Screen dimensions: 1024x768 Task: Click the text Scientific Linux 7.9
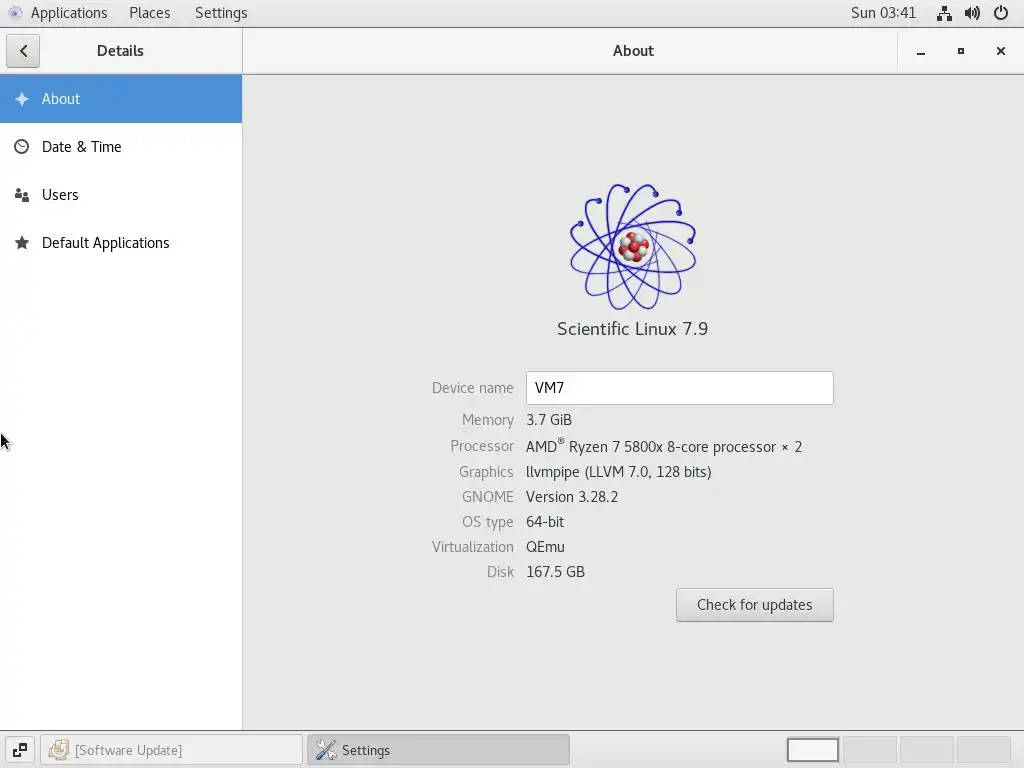pyautogui.click(x=632, y=328)
